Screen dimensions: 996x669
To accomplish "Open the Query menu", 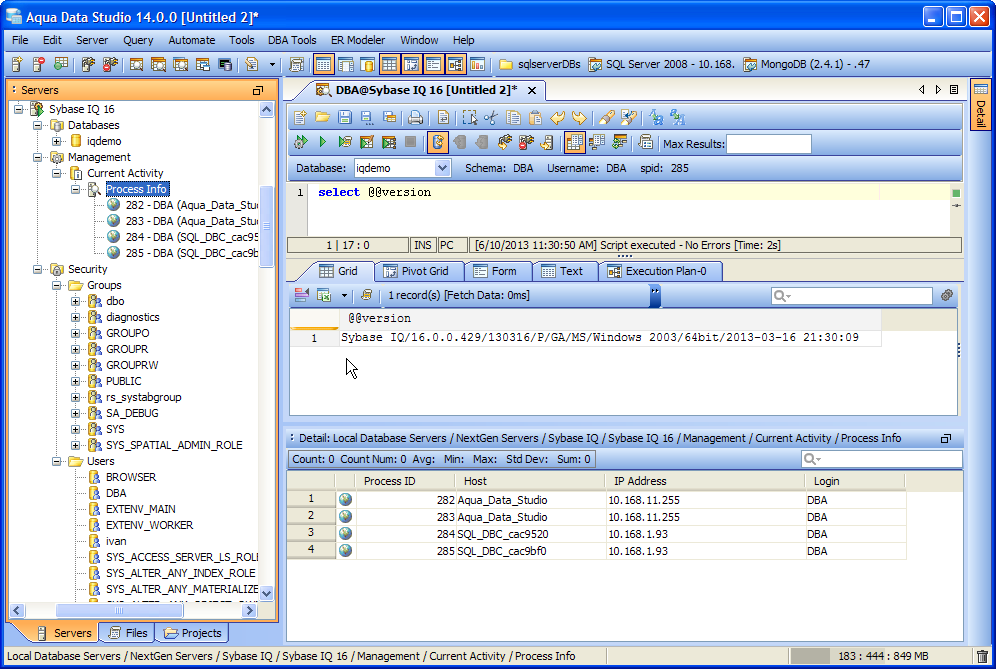I will tap(138, 40).
